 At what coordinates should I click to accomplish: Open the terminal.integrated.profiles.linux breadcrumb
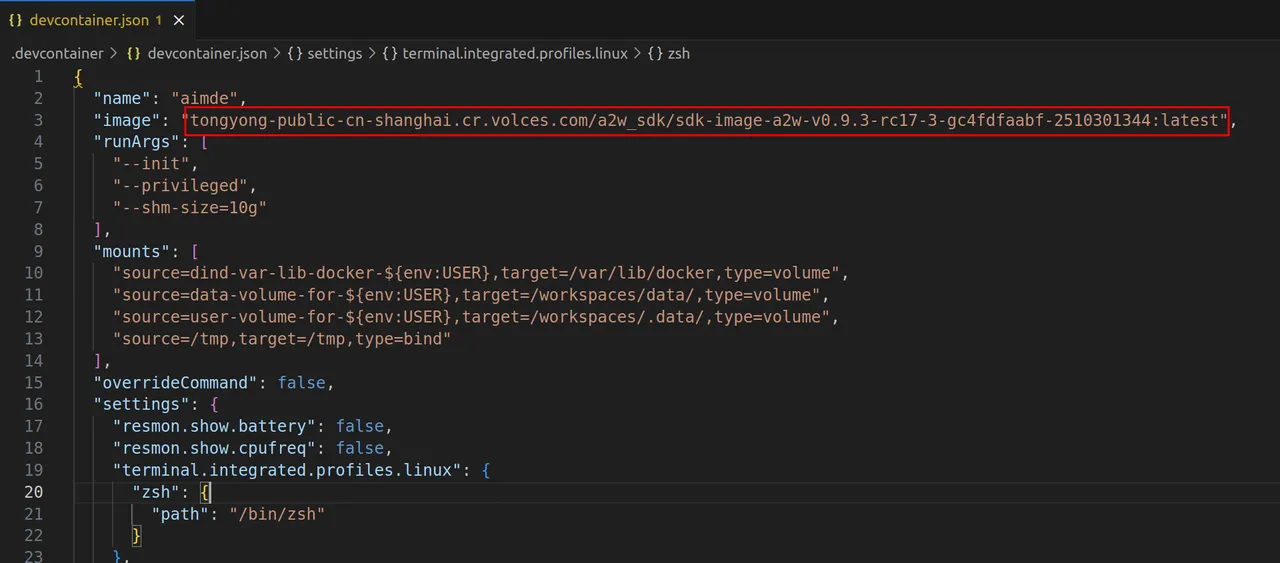(514, 53)
